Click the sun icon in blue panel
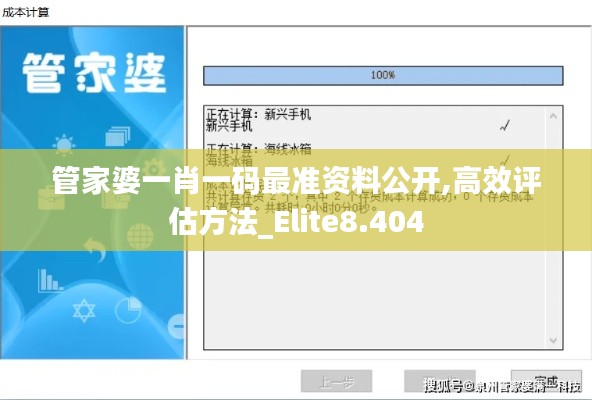The height and width of the screenshot is (400, 592). coord(63,144)
